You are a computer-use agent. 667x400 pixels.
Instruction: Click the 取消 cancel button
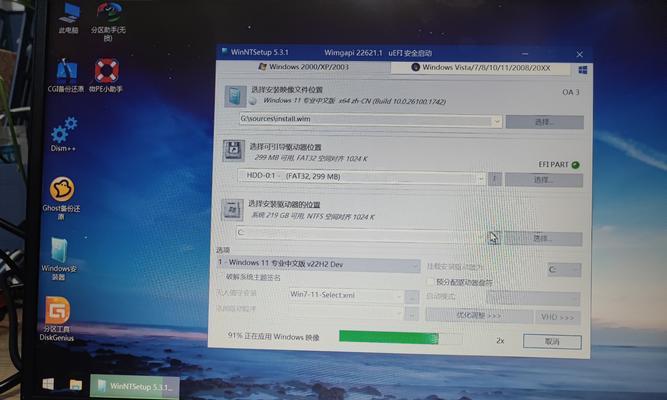click(552, 342)
